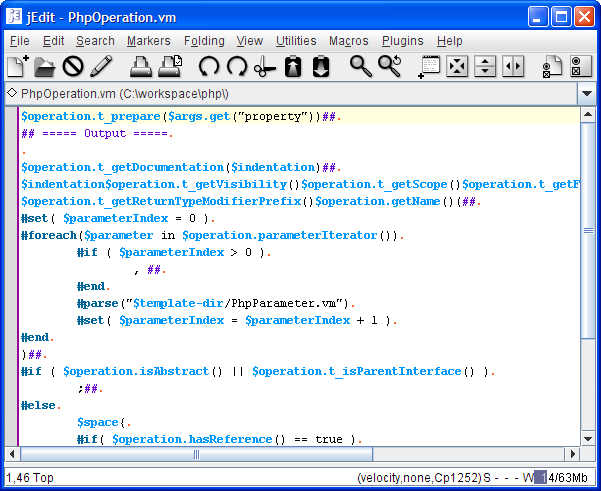Click the '$space' variable in the editor
601x491 pixels.
pyautogui.click(x=98, y=422)
